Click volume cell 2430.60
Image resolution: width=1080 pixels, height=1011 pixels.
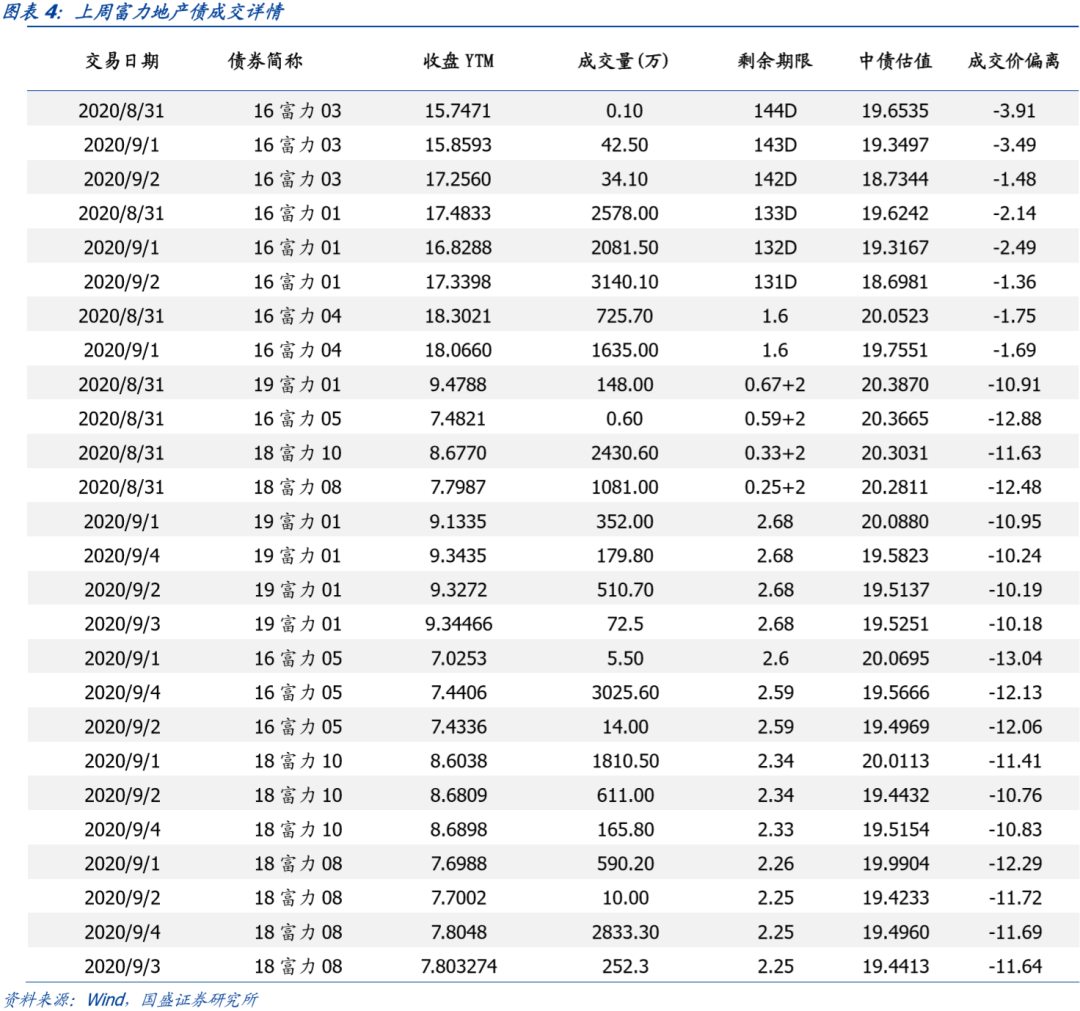tap(625, 453)
